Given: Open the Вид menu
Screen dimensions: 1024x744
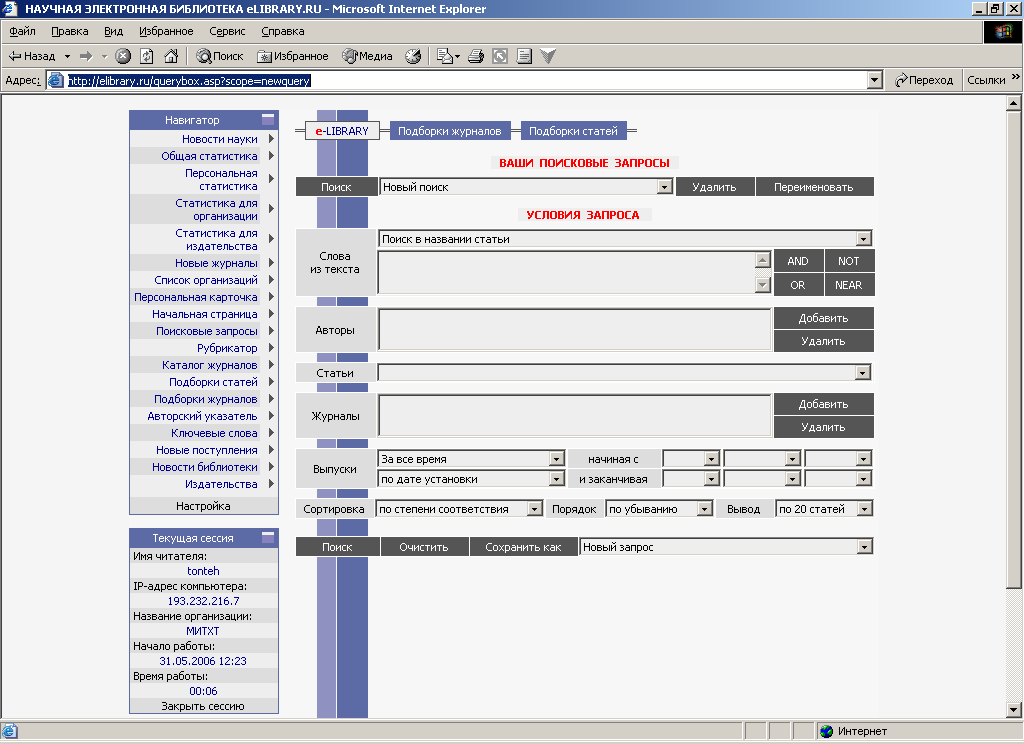Looking at the screenshot, I should [114, 31].
